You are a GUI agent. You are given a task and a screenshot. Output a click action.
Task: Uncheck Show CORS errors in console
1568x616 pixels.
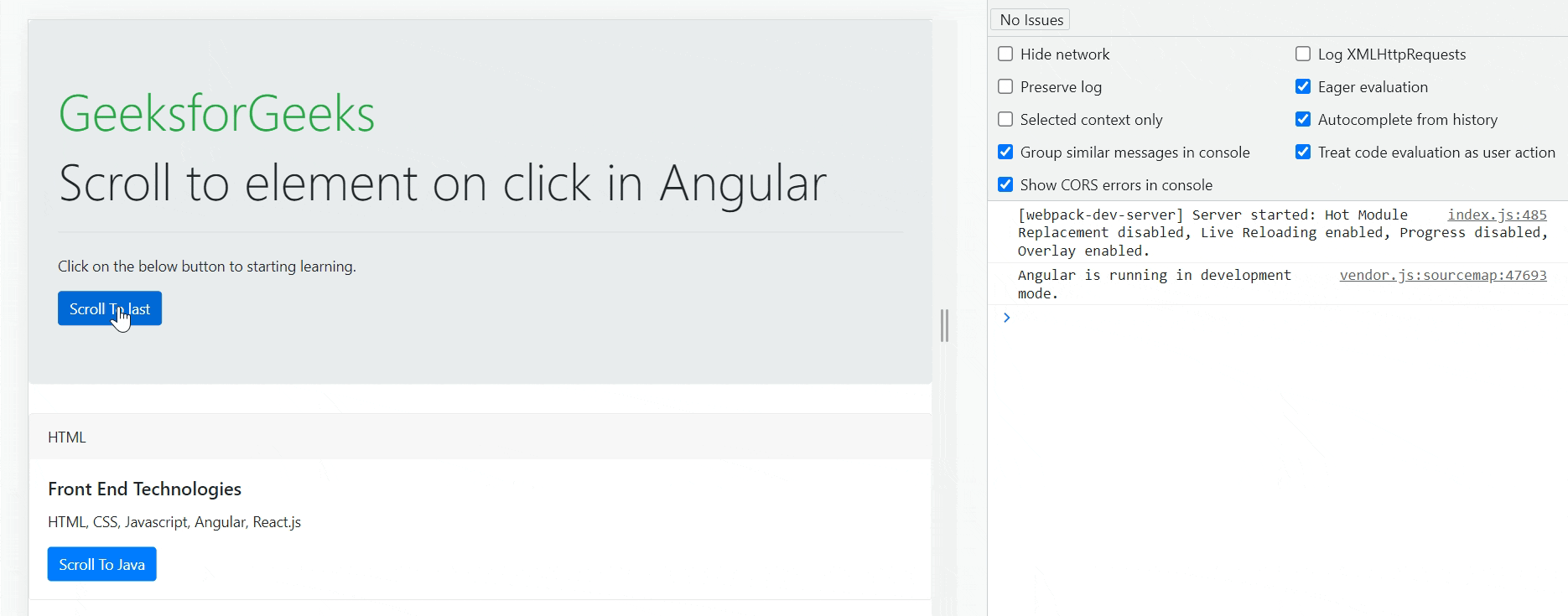pos(1005,185)
